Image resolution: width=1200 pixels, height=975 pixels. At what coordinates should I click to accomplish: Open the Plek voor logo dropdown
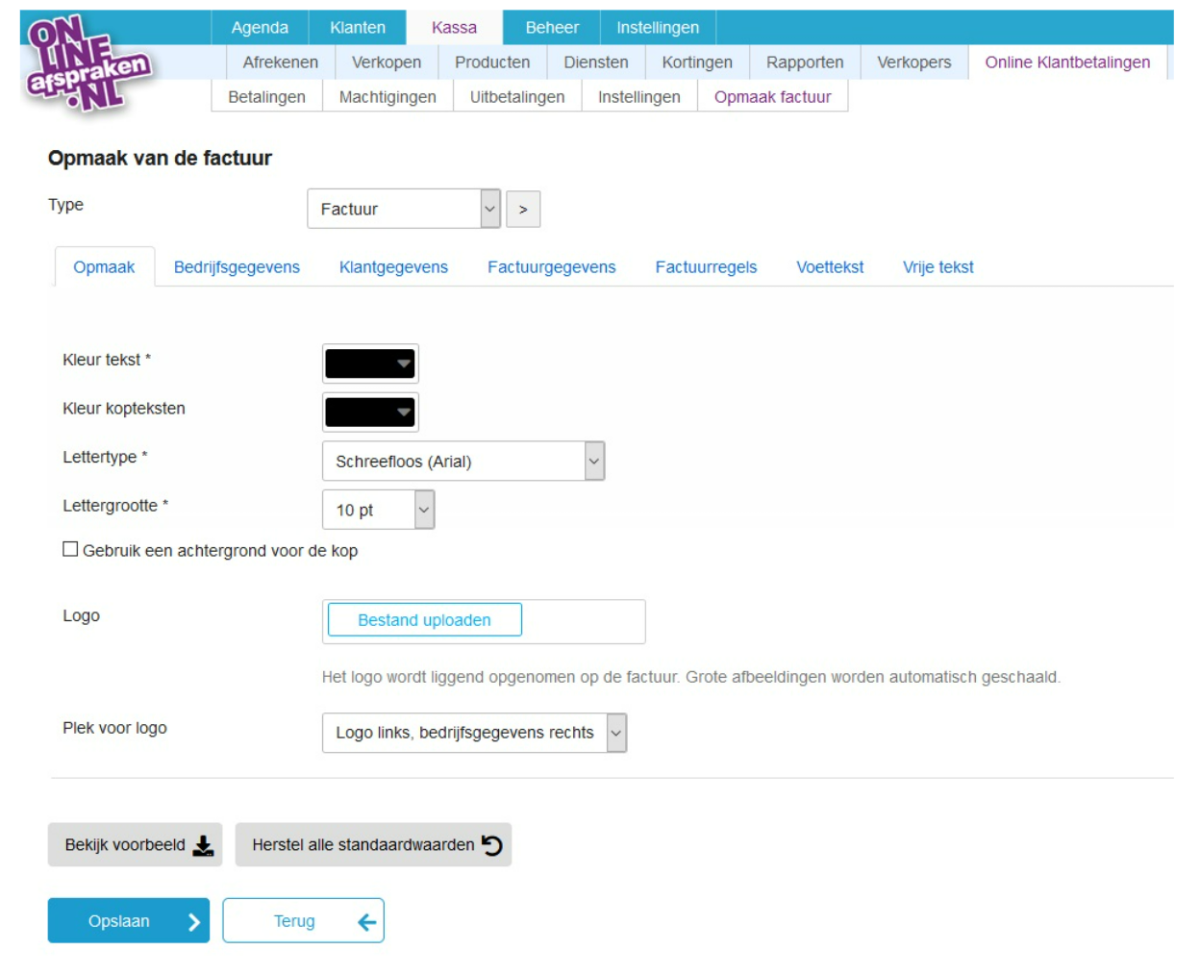[x=474, y=732]
